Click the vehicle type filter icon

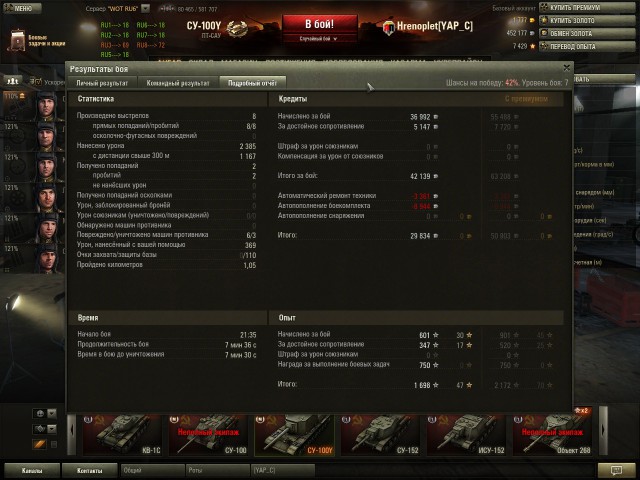pos(40,429)
